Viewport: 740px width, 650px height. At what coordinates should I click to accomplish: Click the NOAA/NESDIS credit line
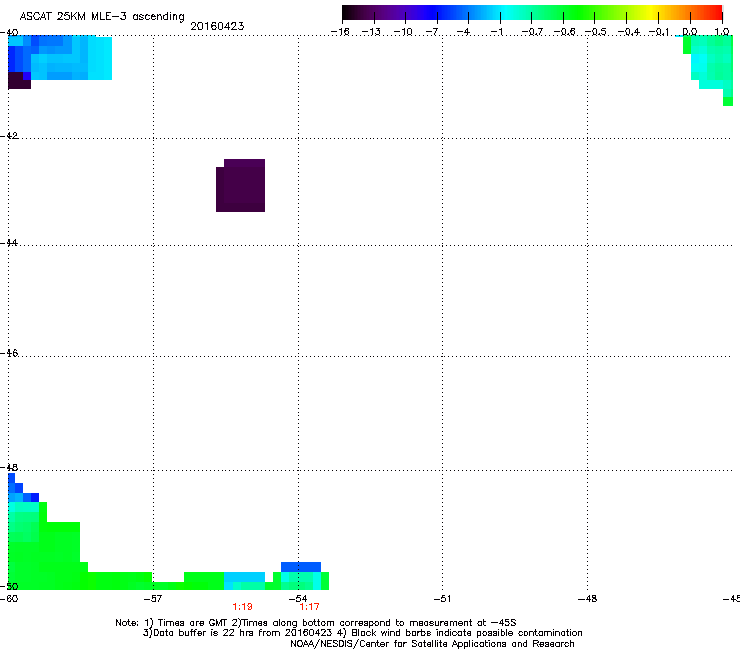pyautogui.click(x=432, y=644)
